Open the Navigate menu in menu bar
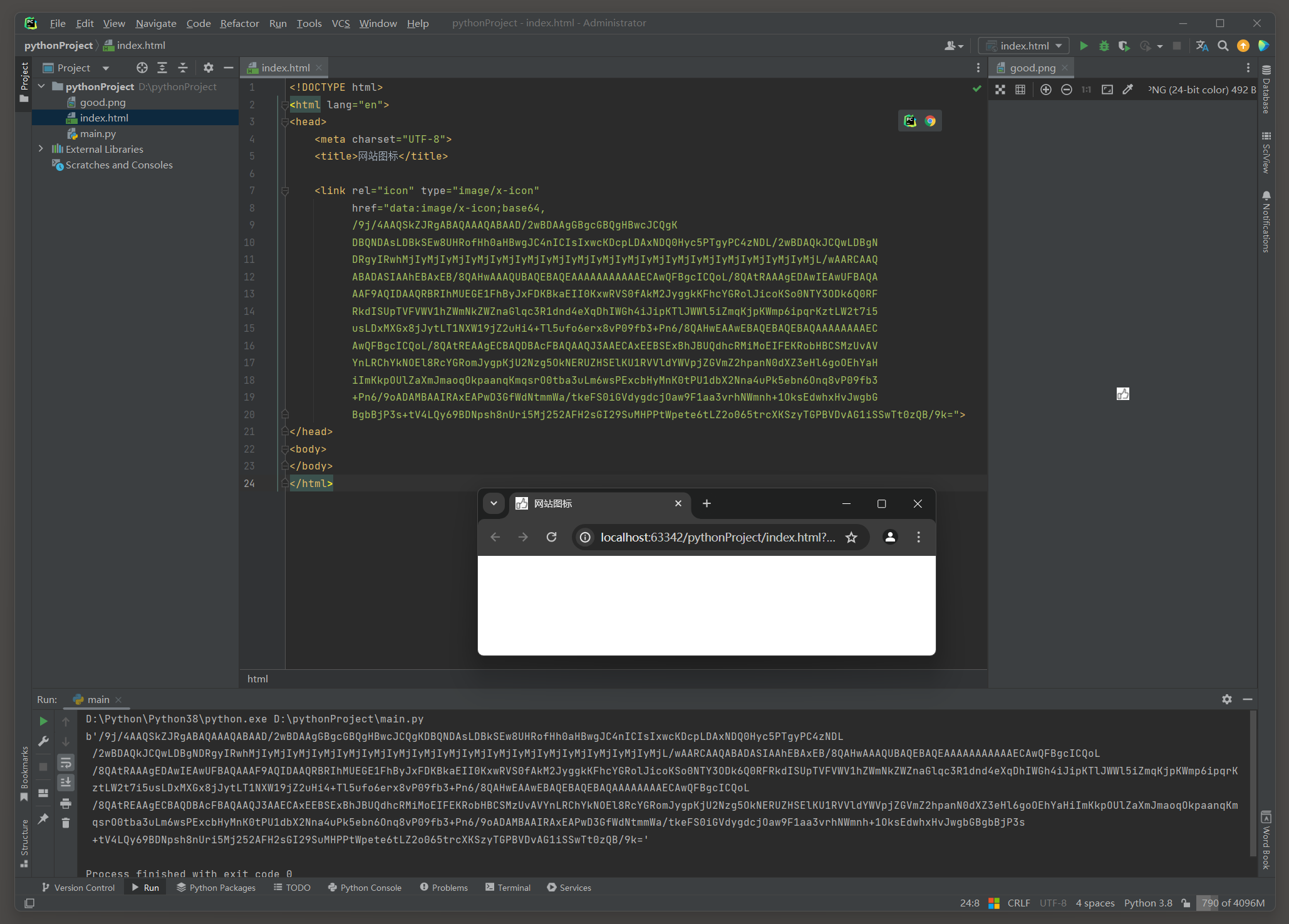 pyautogui.click(x=157, y=22)
